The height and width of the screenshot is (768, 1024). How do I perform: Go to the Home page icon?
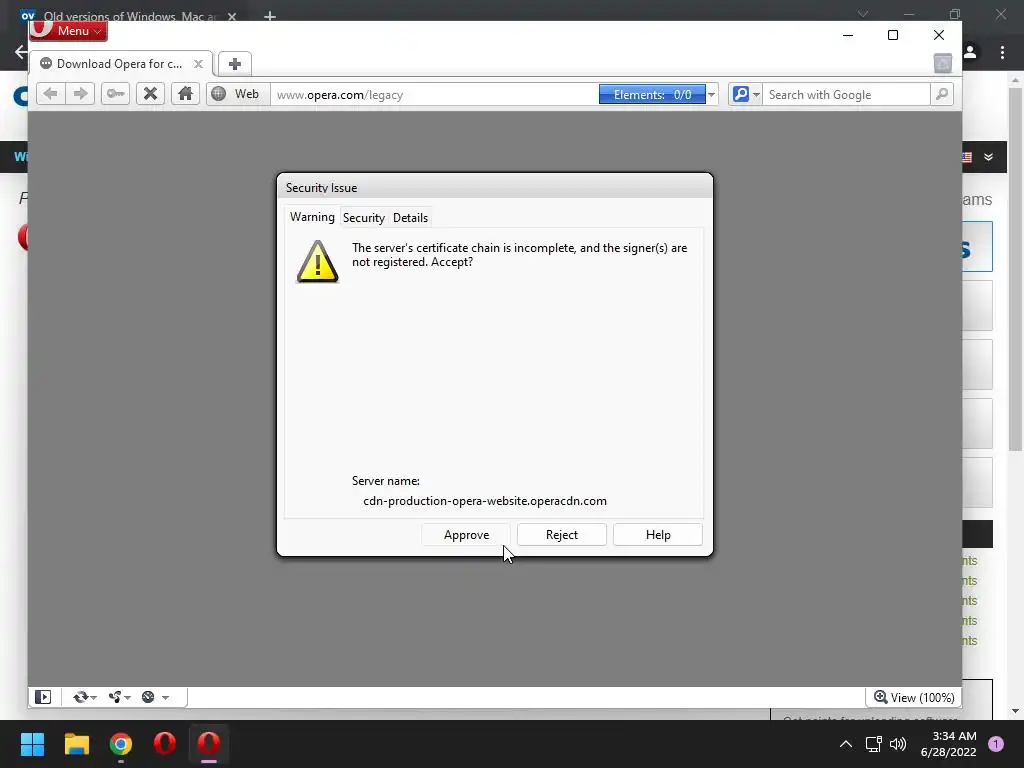185,94
